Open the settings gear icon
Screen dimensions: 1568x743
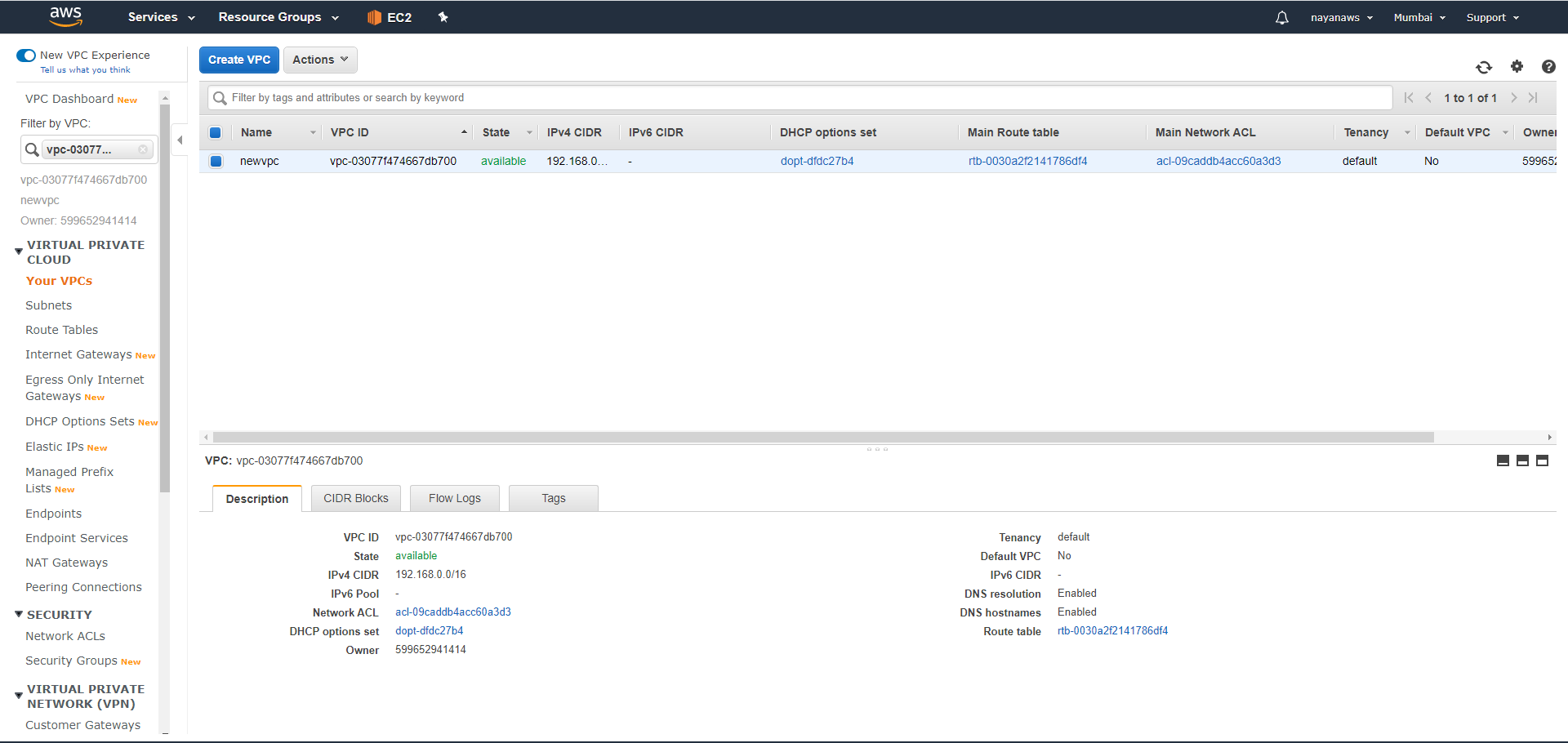coord(1517,68)
